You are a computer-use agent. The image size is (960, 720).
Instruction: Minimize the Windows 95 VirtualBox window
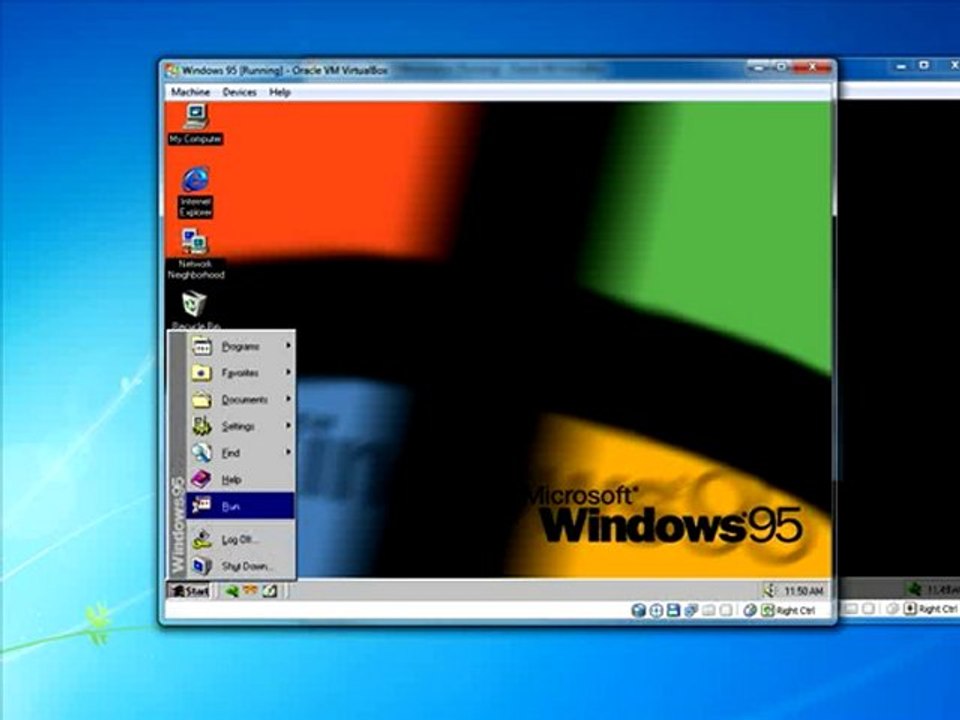coord(759,67)
